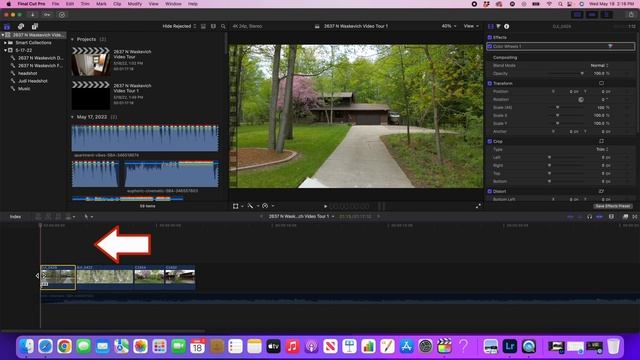Enter viewer full screen mode
The height and width of the screenshot is (360, 640).
click(478, 206)
